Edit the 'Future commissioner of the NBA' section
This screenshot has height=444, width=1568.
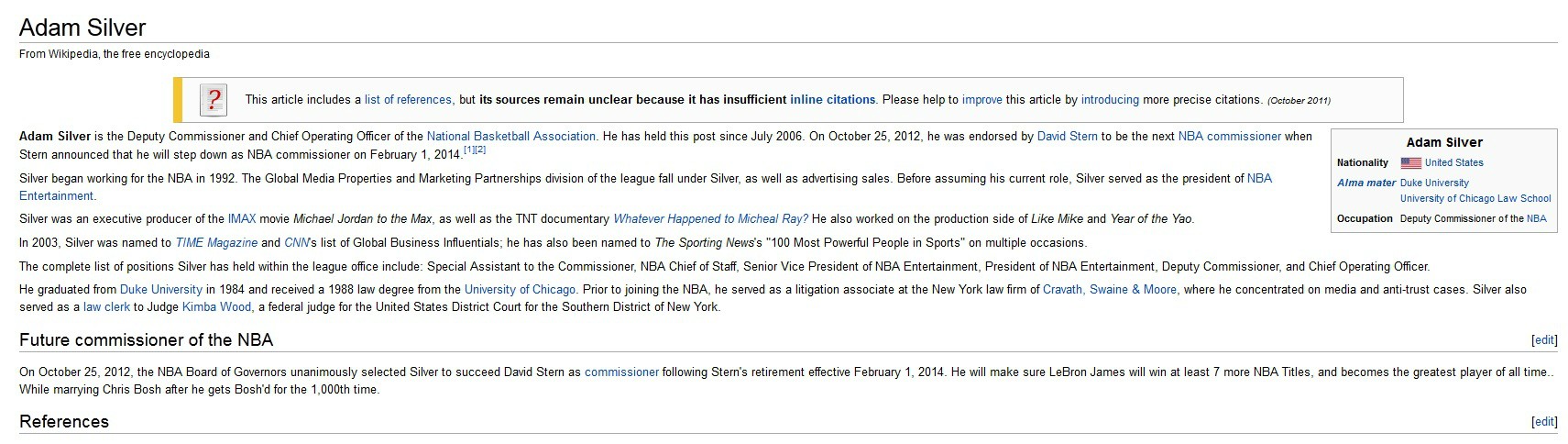(1544, 340)
